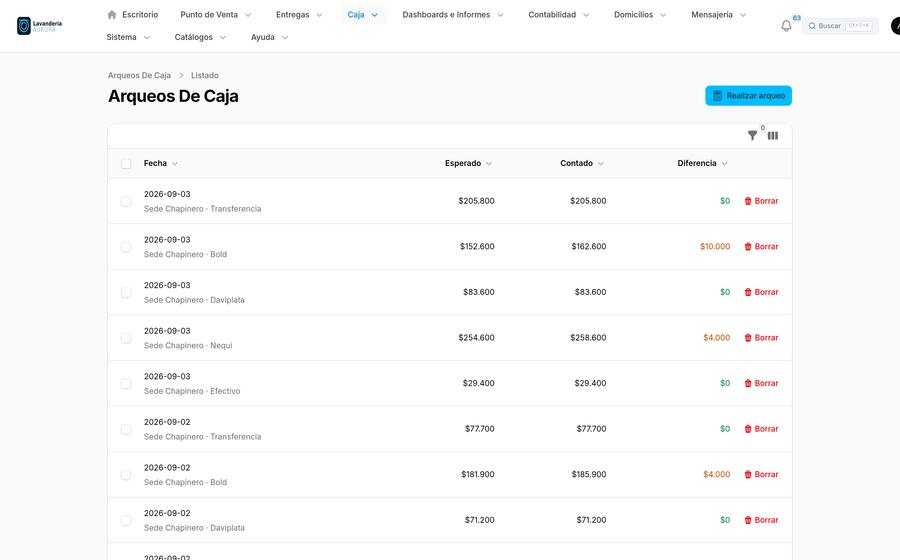
Task: Open the Caja dropdown menu
Action: pyautogui.click(x=363, y=14)
